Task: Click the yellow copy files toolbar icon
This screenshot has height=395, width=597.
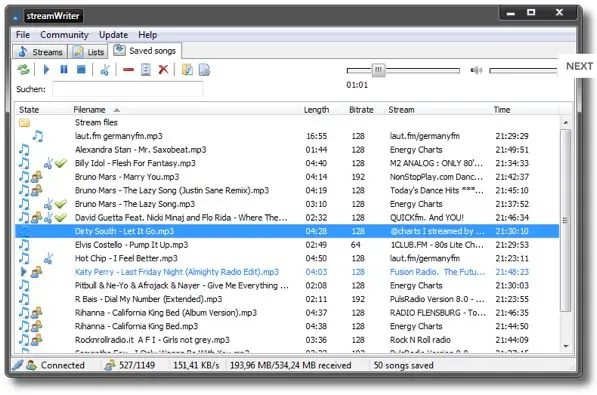Action: click(187, 70)
